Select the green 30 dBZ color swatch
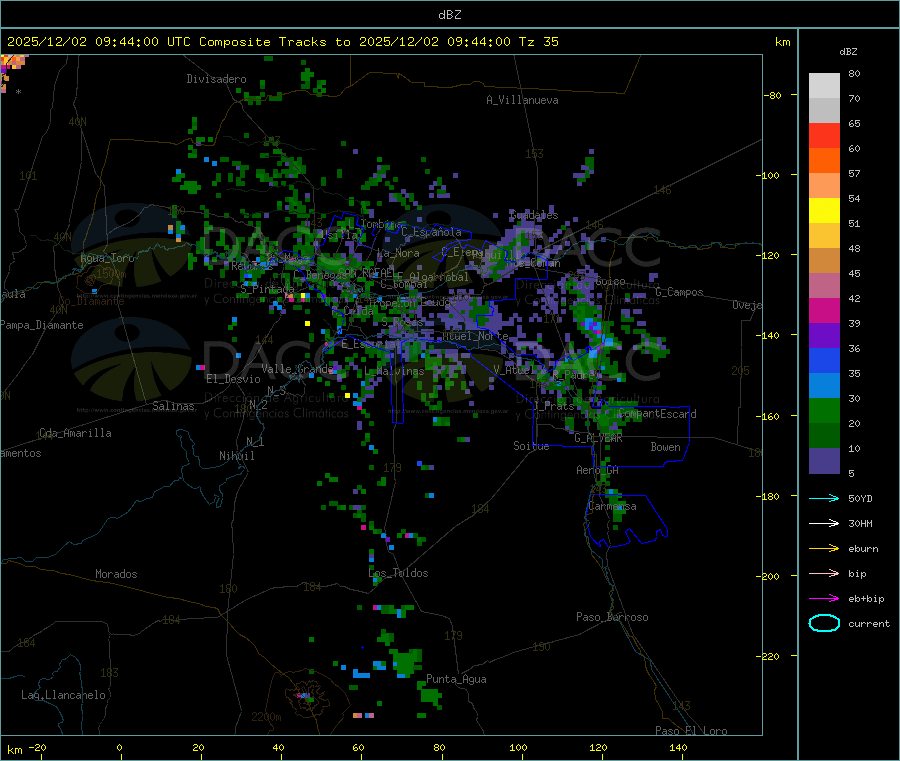This screenshot has width=900, height=761. click(x=824, y=410)
